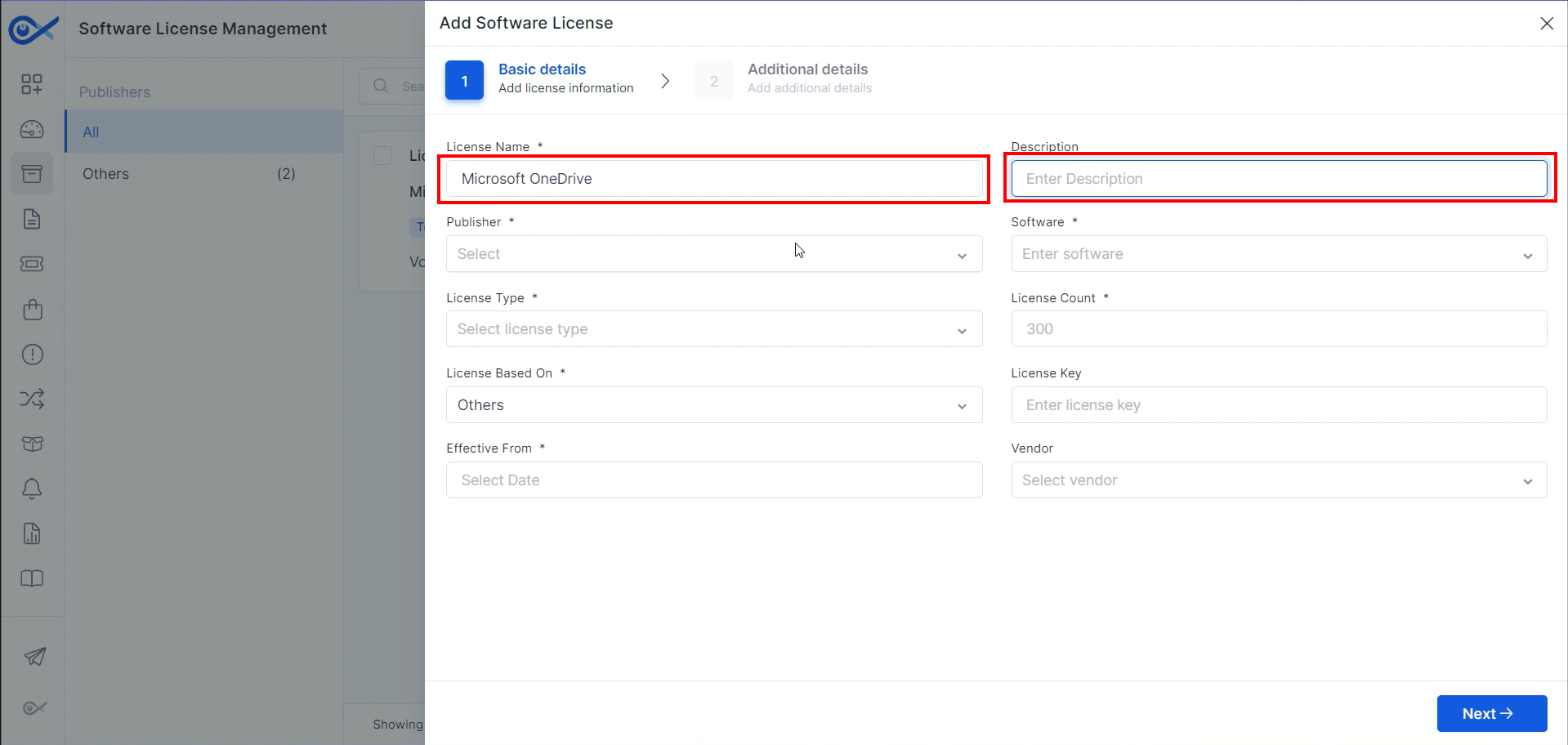This screenshot has height=745, width=1568.
Task: Open the bell notifications icon
Action: [32, 488]
